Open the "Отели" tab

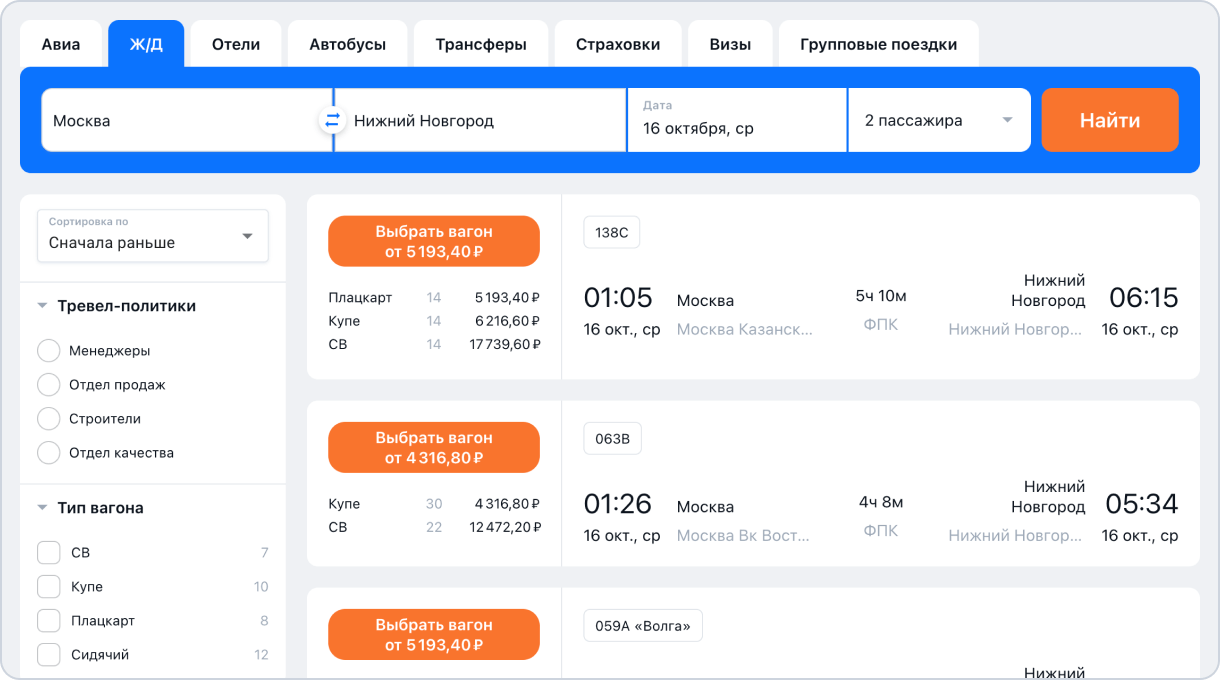236,44
